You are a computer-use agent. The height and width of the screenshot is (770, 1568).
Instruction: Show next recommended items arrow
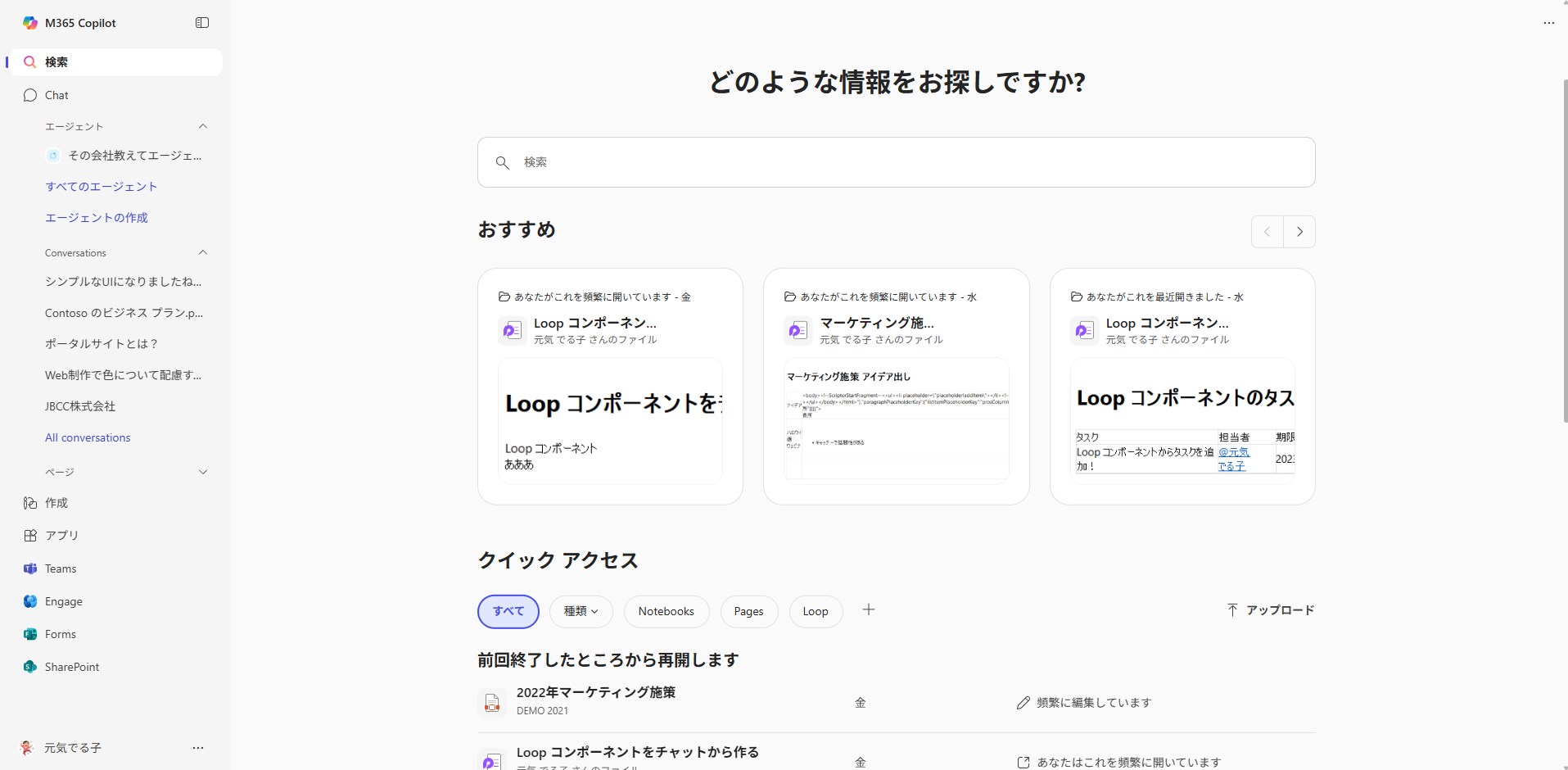coord(1299,232)
